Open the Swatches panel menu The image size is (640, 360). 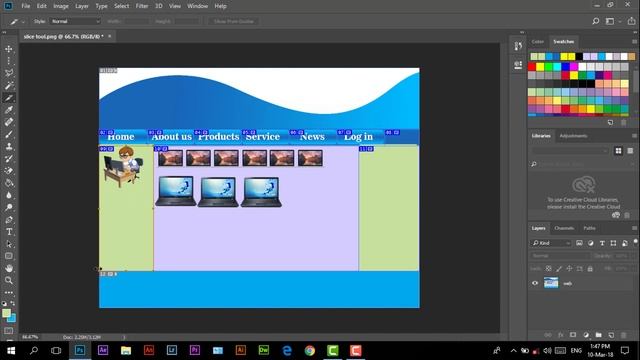click(x=634, y=42)
